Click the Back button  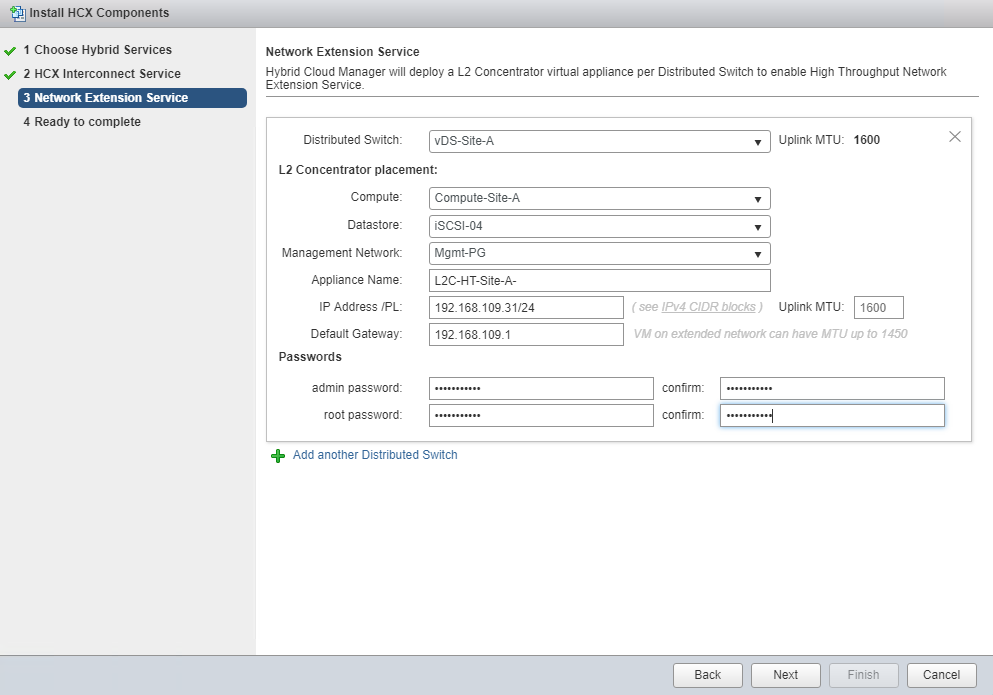coord(707,675)
